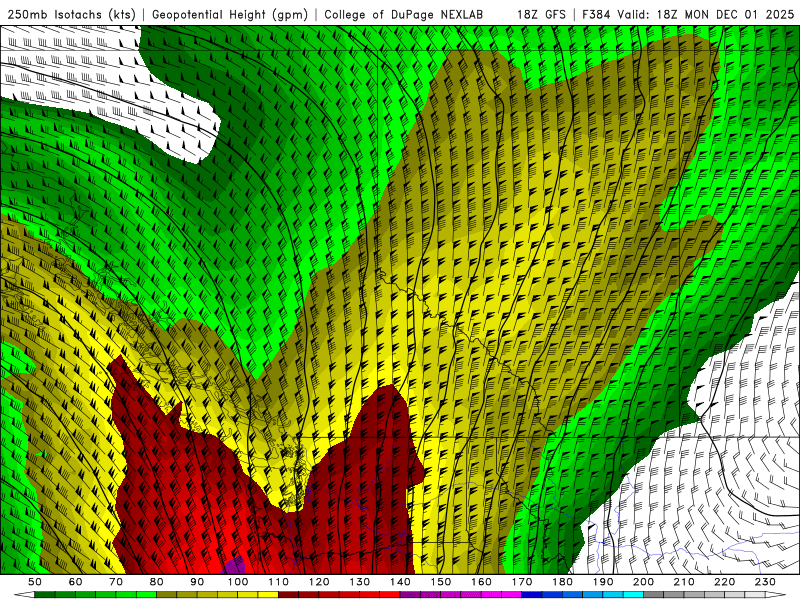The image size is (800, 600).
Task: Select the dark blue swatch starting at 170 kts
Action: click(532, 595)
